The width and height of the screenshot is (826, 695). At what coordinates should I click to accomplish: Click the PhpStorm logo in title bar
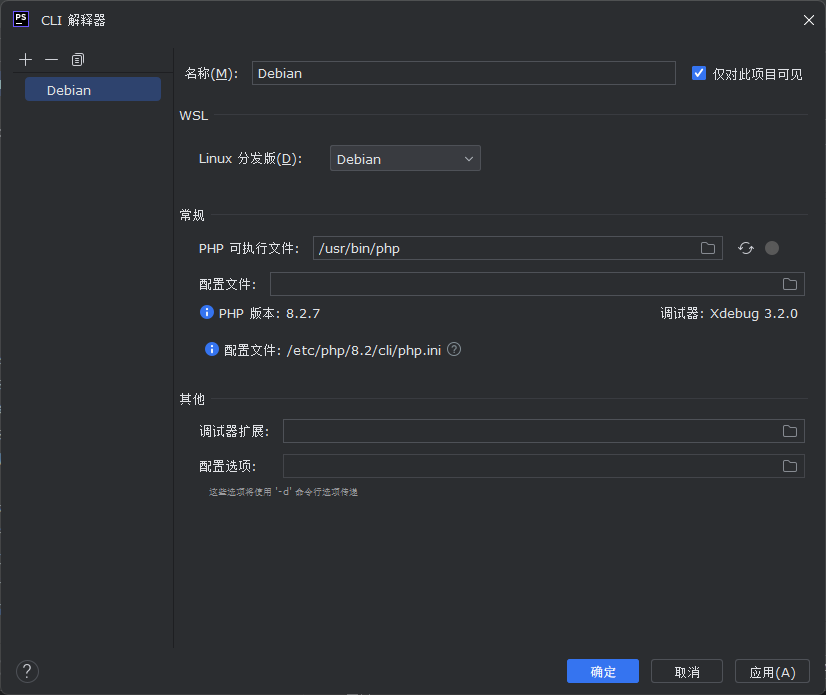(x=21, y=19)
